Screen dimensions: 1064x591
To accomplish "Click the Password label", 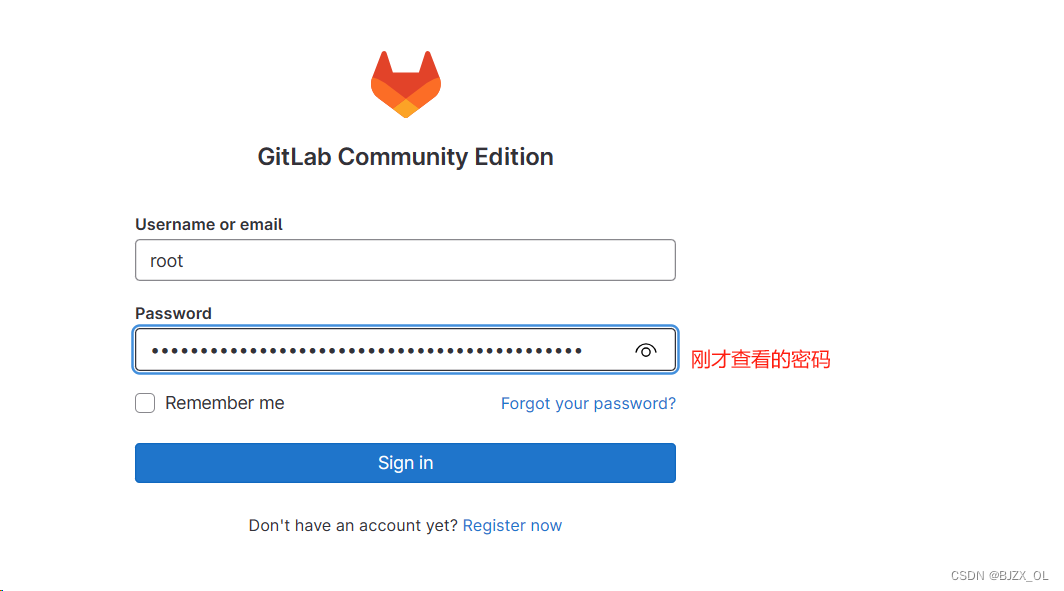I will pos(173,313).
